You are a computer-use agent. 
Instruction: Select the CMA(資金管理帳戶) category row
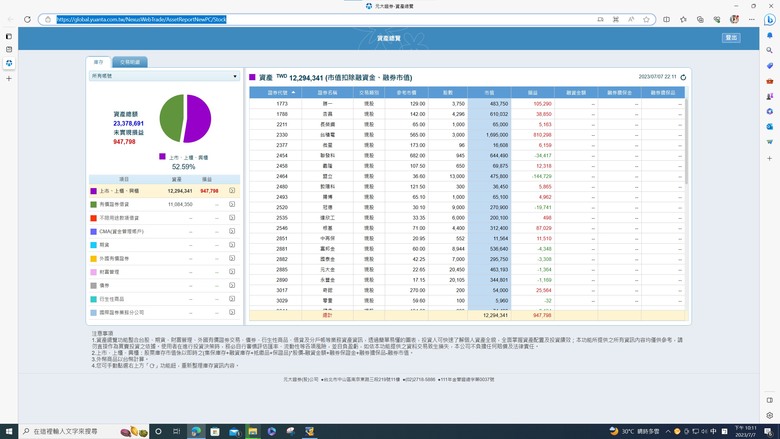point(164,231)
